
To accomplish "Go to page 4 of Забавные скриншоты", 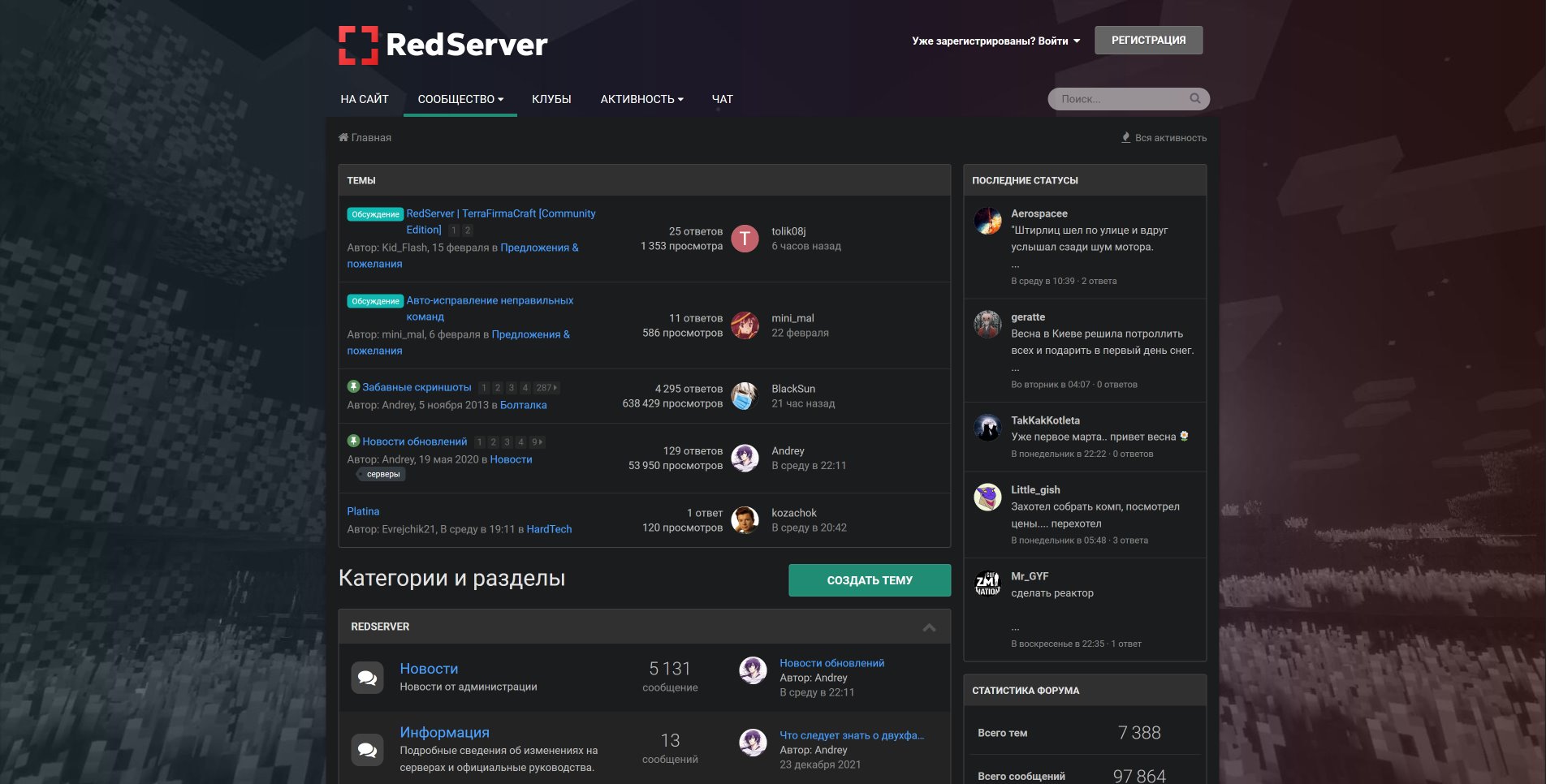I will (525, 388).
